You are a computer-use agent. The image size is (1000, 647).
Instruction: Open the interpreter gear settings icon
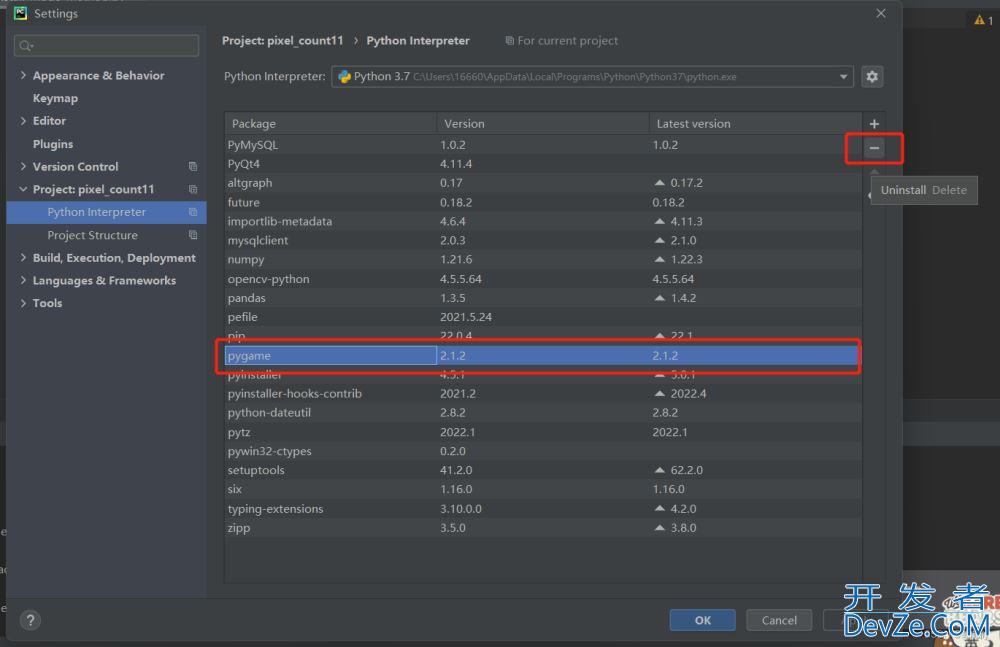pos(872,77)
